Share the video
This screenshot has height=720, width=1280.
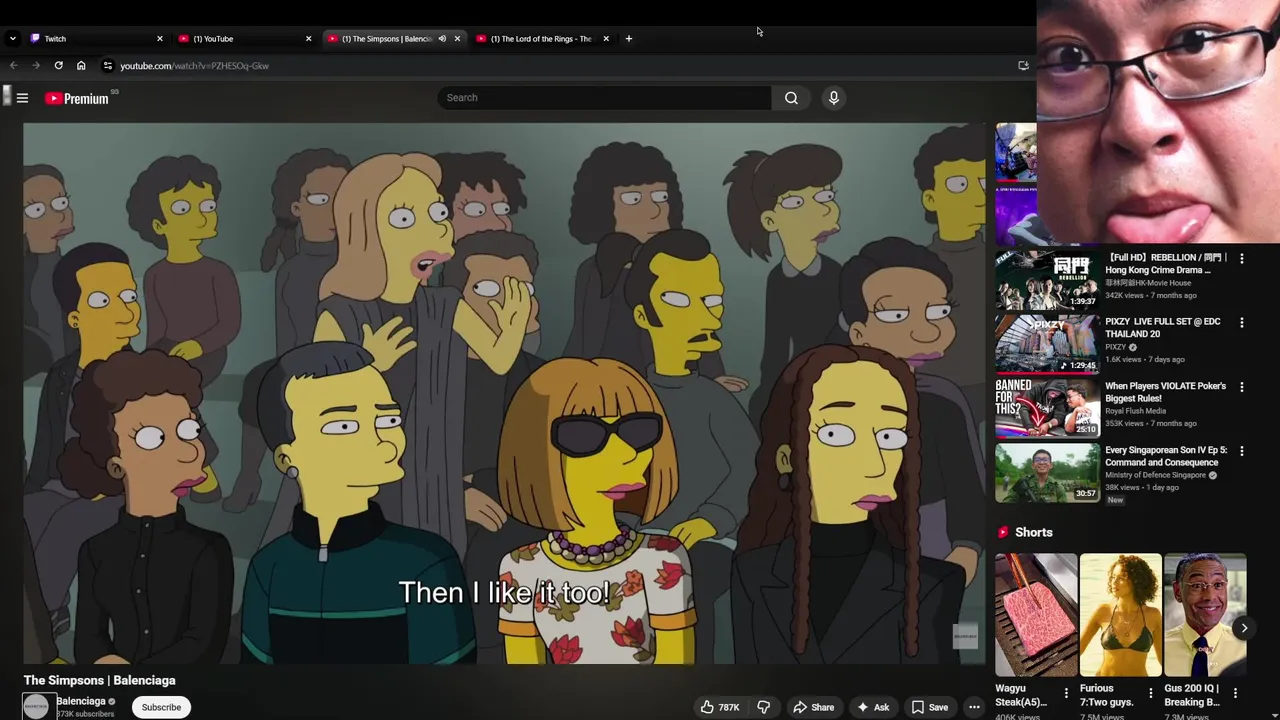coord(814,707)
